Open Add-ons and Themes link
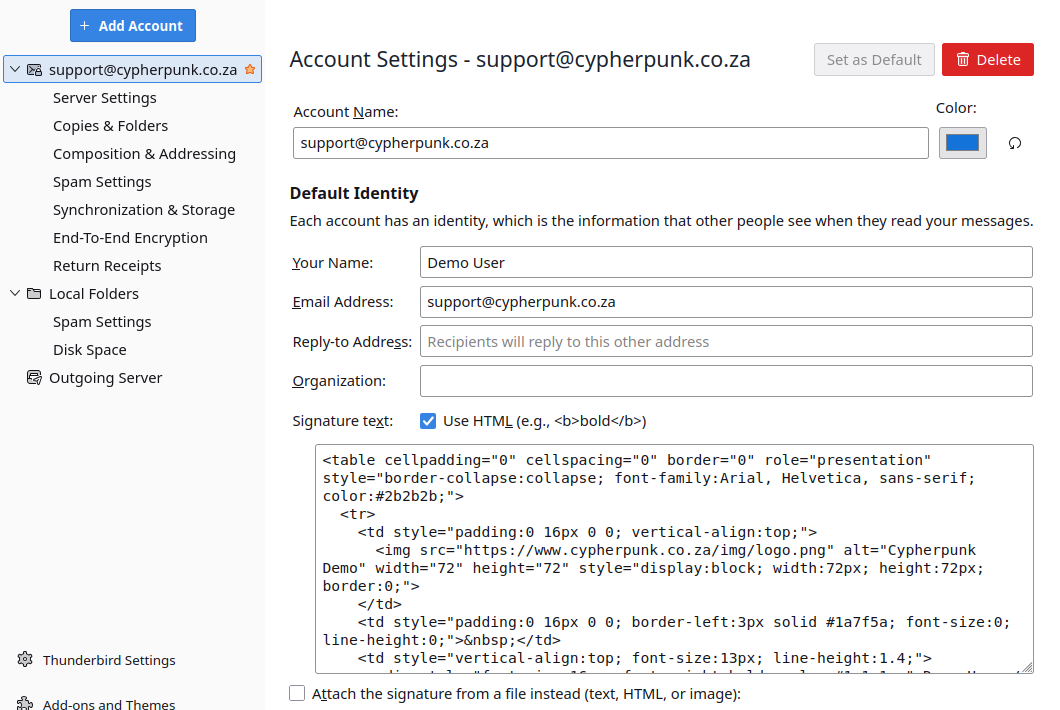 click(109, 703)
